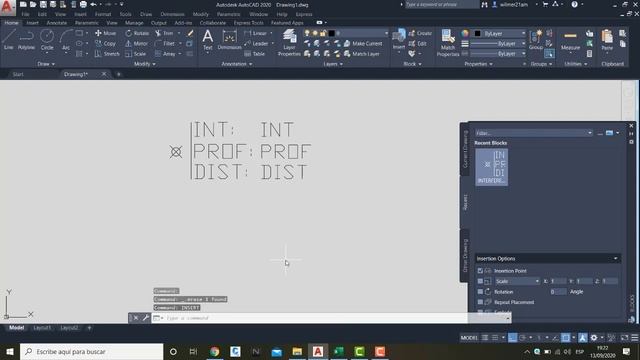Select the Dimension tool
This screenshot has width=640, height=360.
(x=229, y=40)
